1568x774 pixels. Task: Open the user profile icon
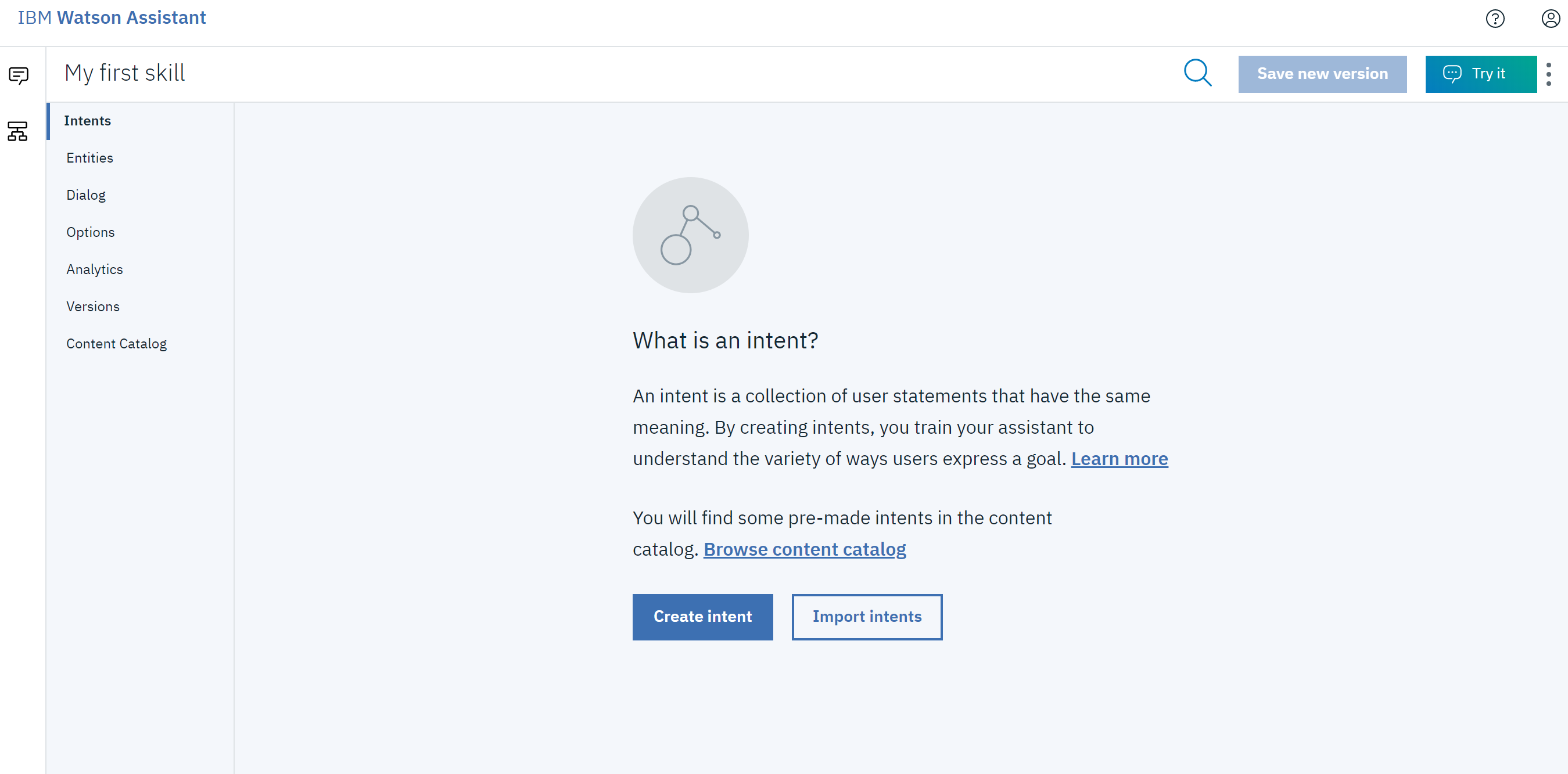click(x=1551, y=19)
